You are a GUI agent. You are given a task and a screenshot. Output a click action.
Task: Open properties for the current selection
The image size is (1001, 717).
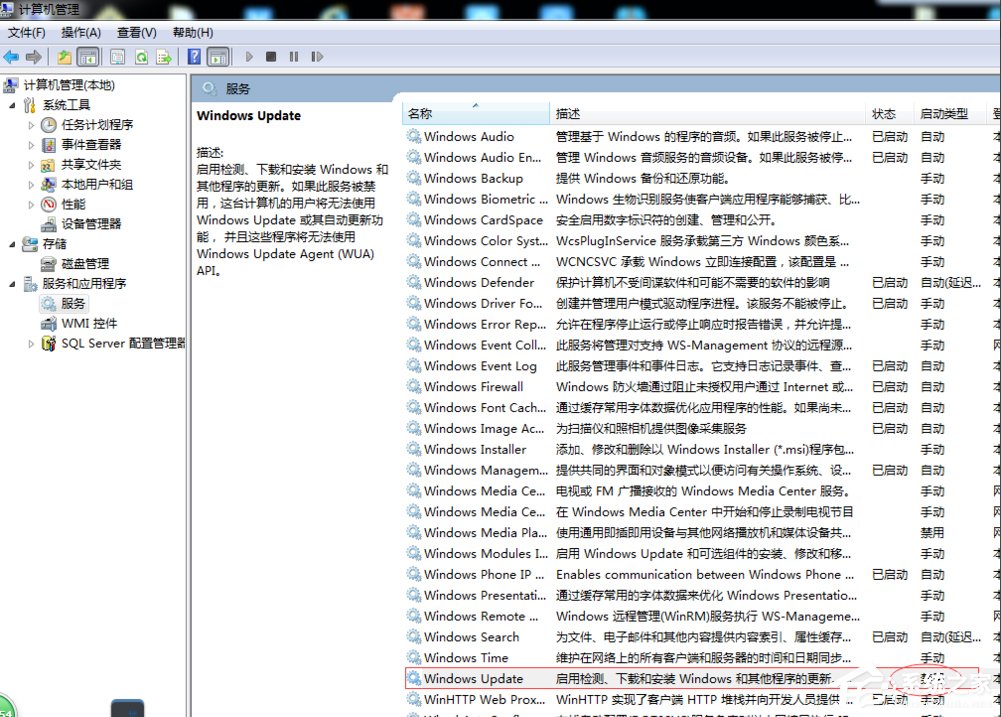point(116,57)
